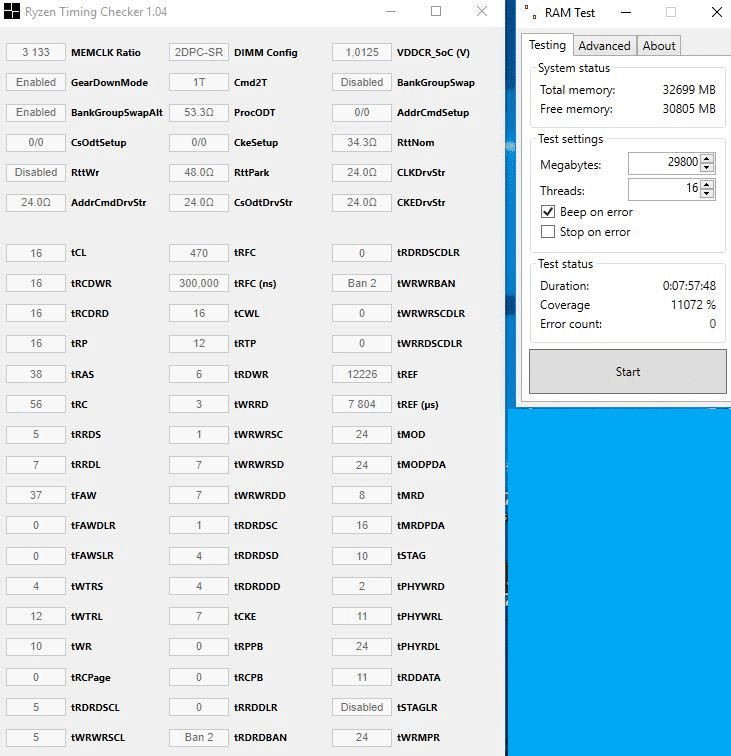The width and height of the screenshot is (731, 756).
Task: Decrease Megabytes with the down arrow
Action: tap(707, 167)
